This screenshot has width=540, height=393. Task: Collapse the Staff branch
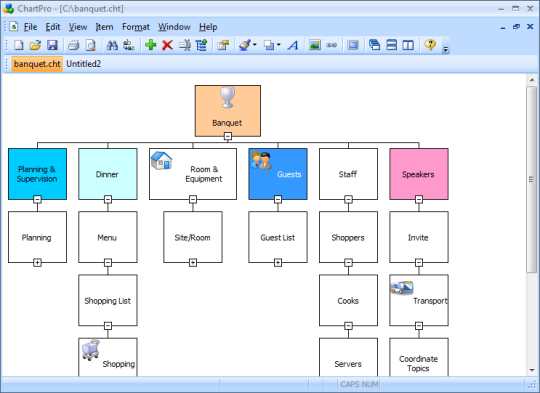[349, 199]
